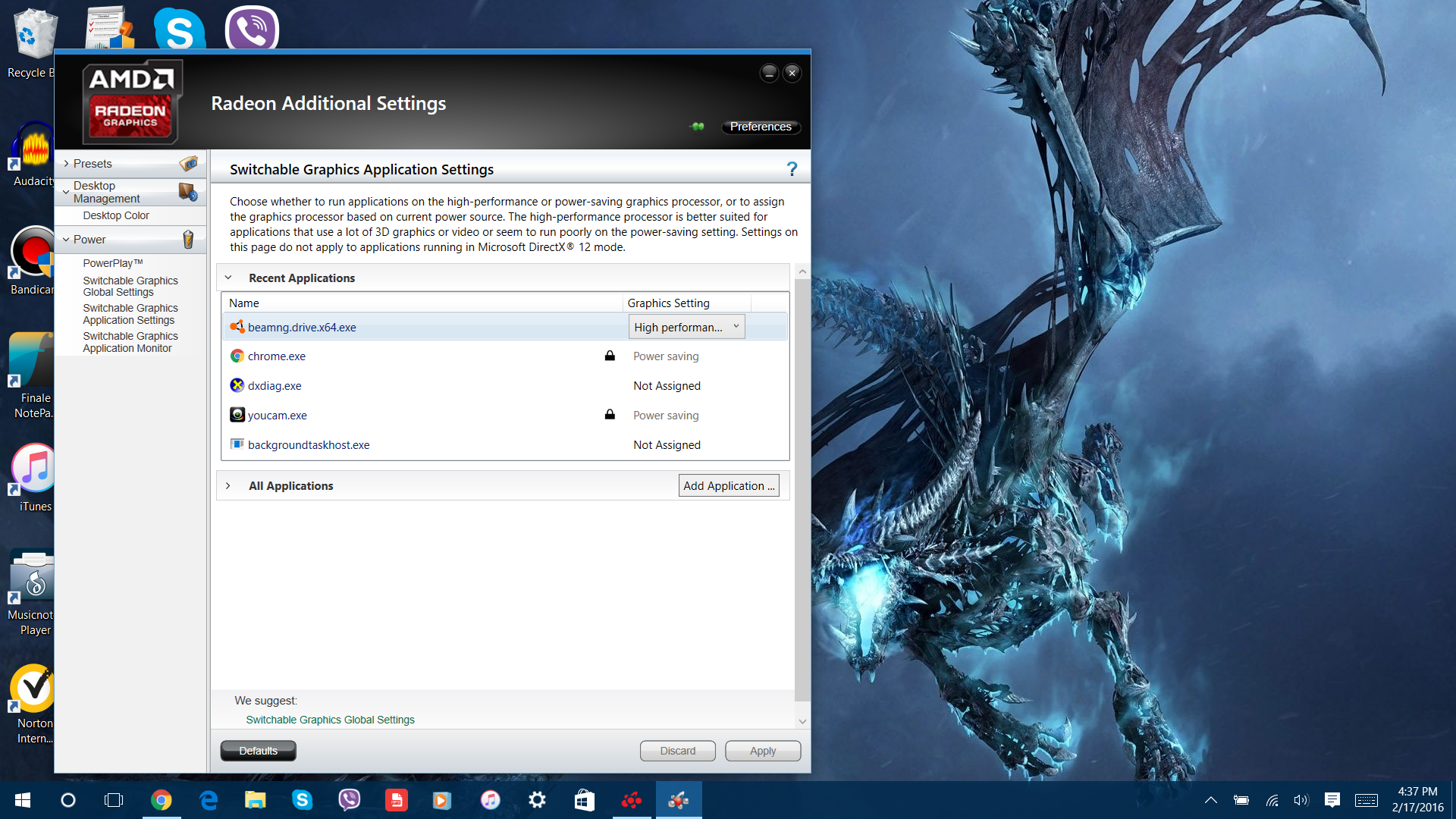Click the green pin icon beside Preferences

click(698, 127)
